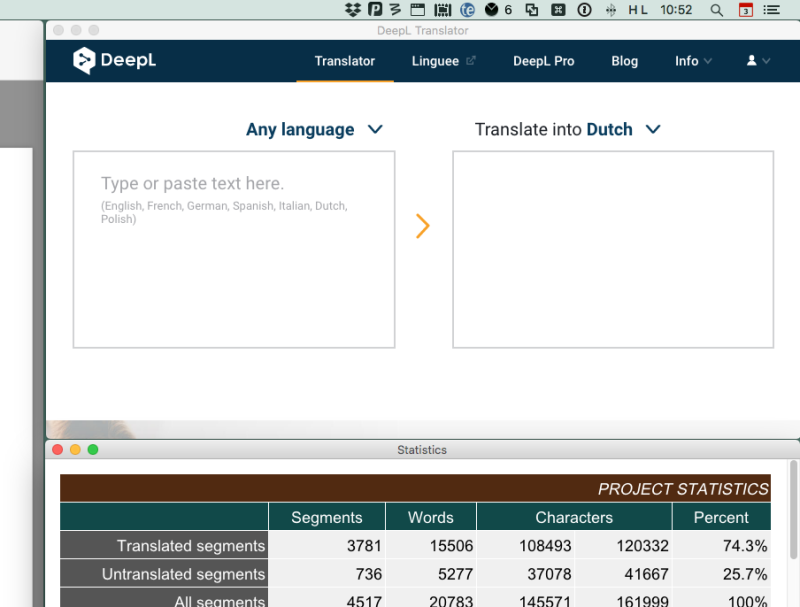The height and width of the screenshot is (607, 800).
Task: Close the Statistics window
Action: [58, 449]
